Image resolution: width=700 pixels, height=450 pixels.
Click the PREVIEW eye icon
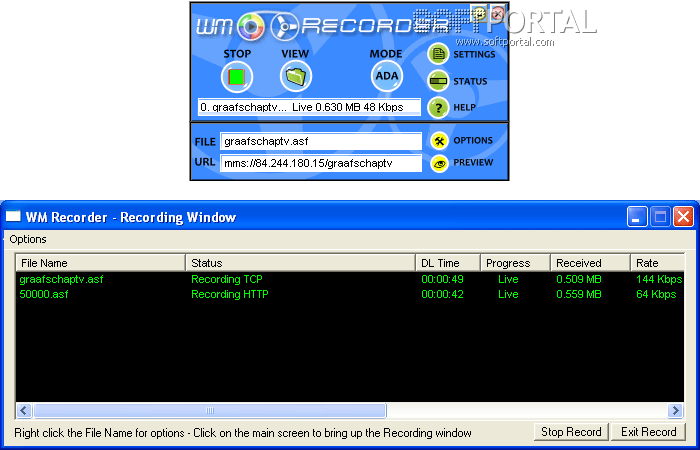click(x=439, y=163)
